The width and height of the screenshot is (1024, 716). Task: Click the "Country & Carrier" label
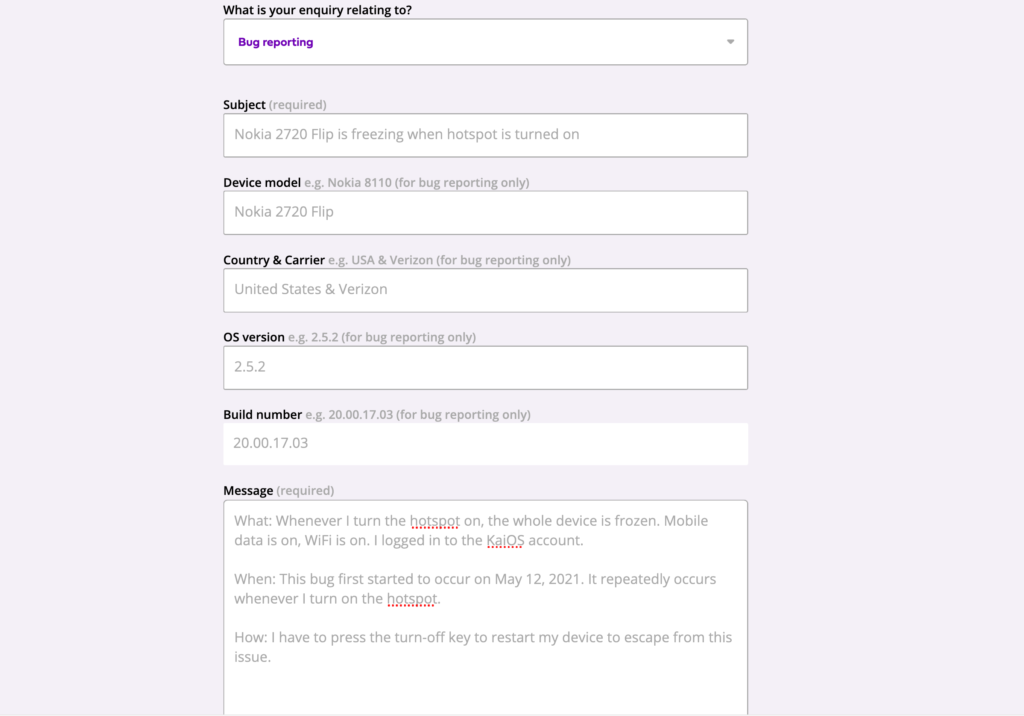pos(274,260)
